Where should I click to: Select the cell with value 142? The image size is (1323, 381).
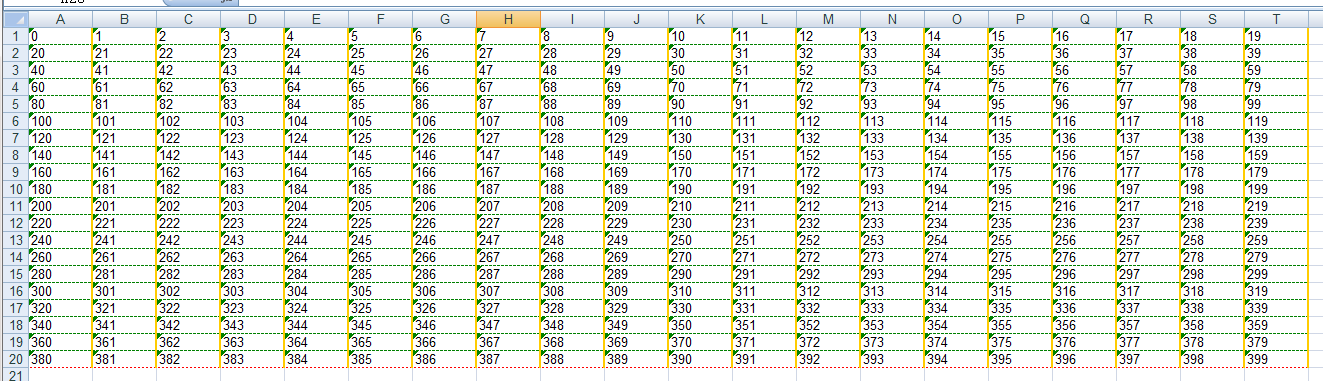tap(188, 155)
